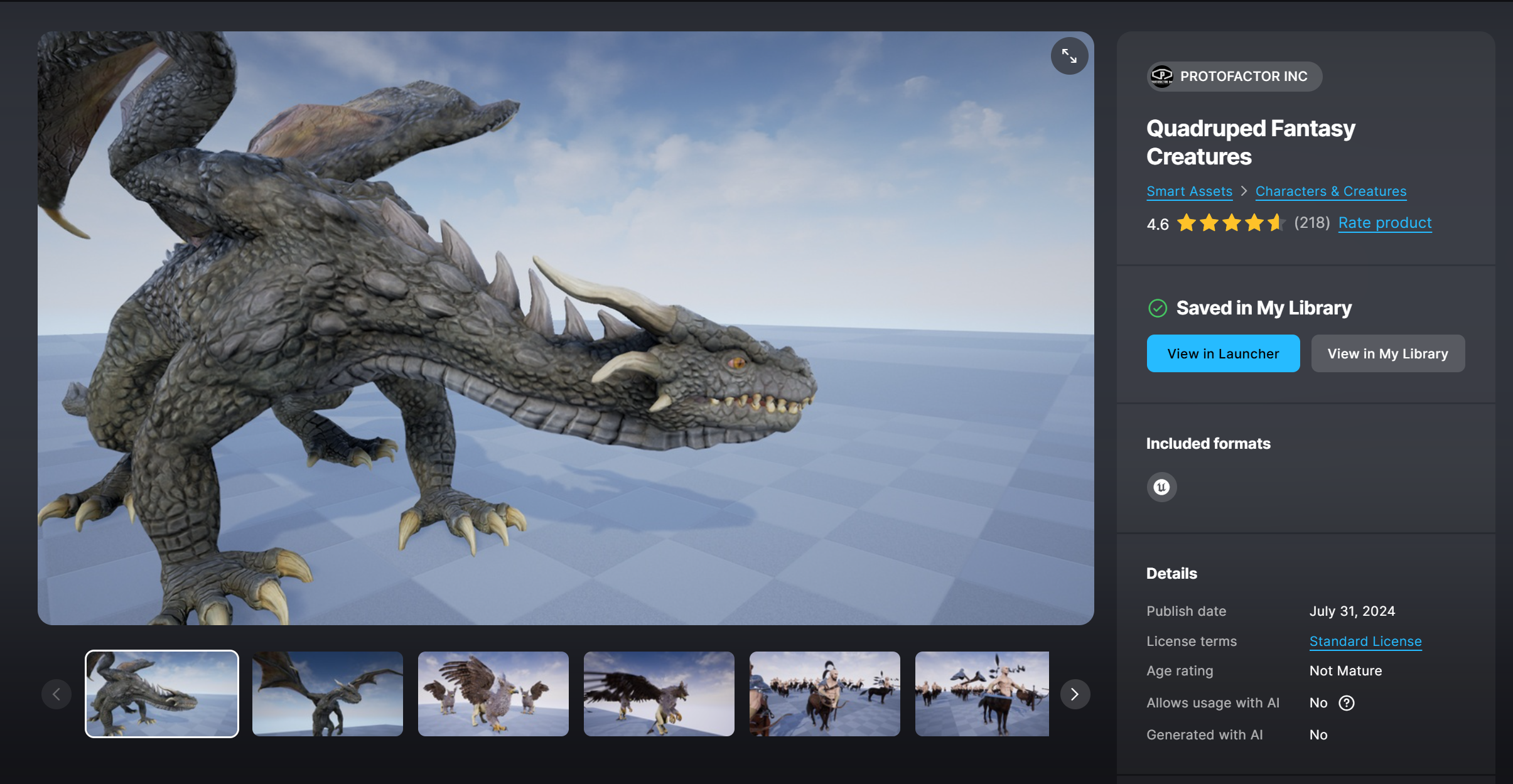Click the Unreal Engine format icon
1513x784 pixels.
click(x=1163, y=486)
